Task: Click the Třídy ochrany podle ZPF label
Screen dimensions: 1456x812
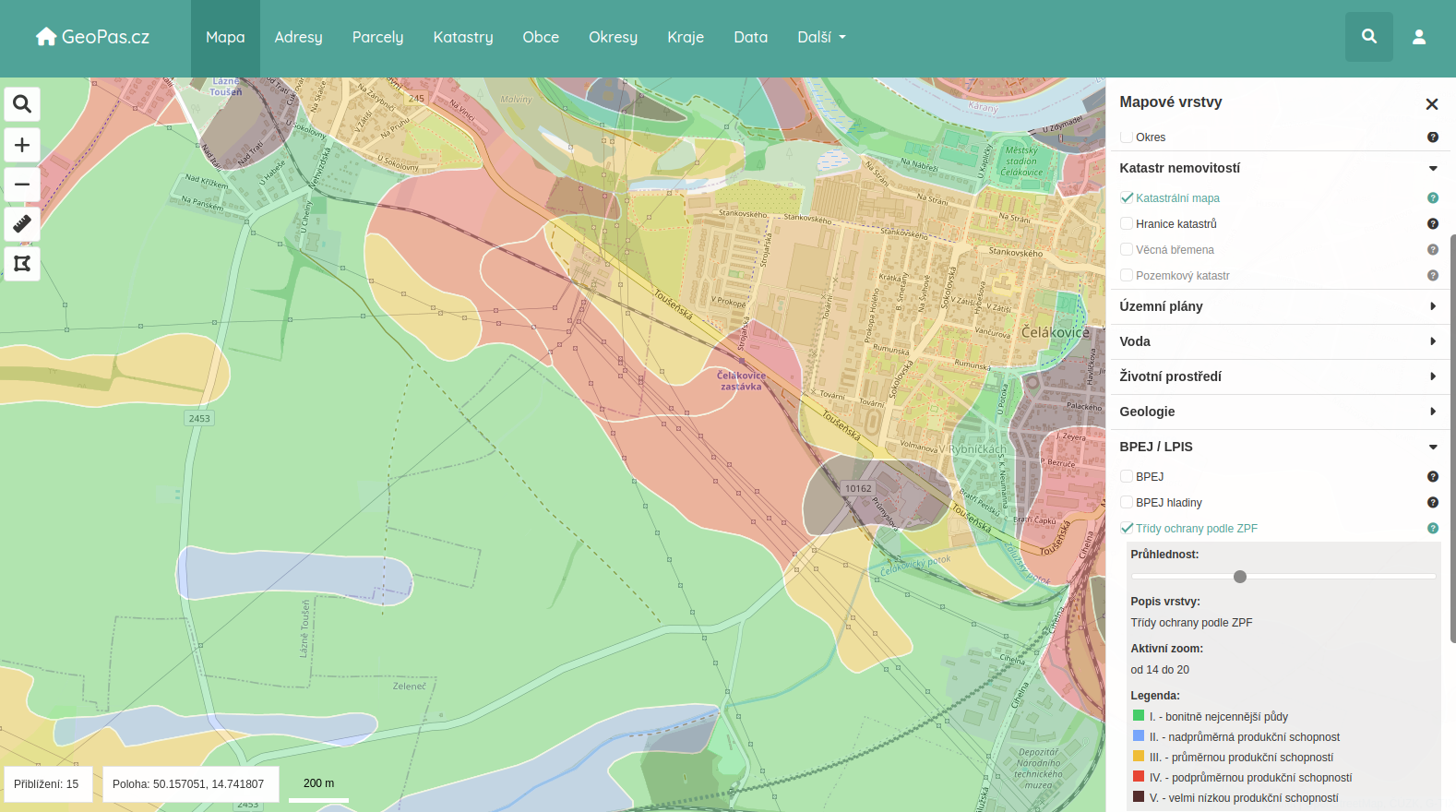Action: (1196, 529)
